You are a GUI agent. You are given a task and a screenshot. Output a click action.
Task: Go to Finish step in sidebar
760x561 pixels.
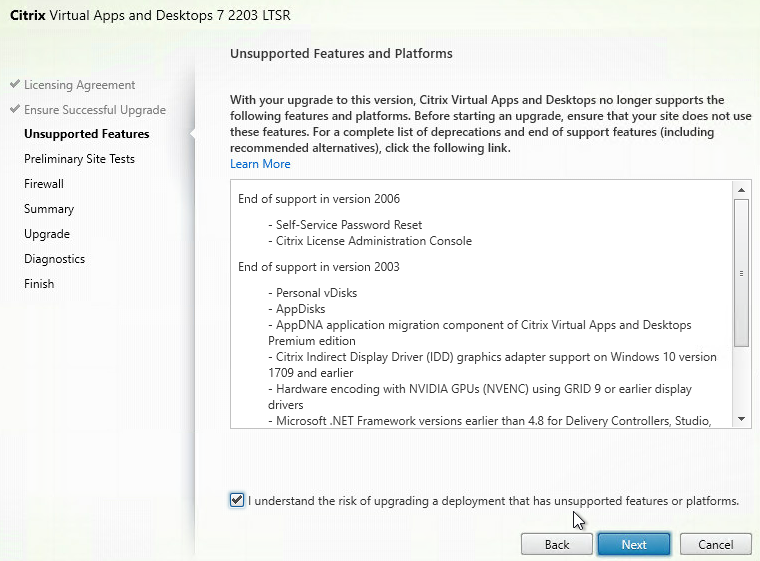click(x=39, y=284)
